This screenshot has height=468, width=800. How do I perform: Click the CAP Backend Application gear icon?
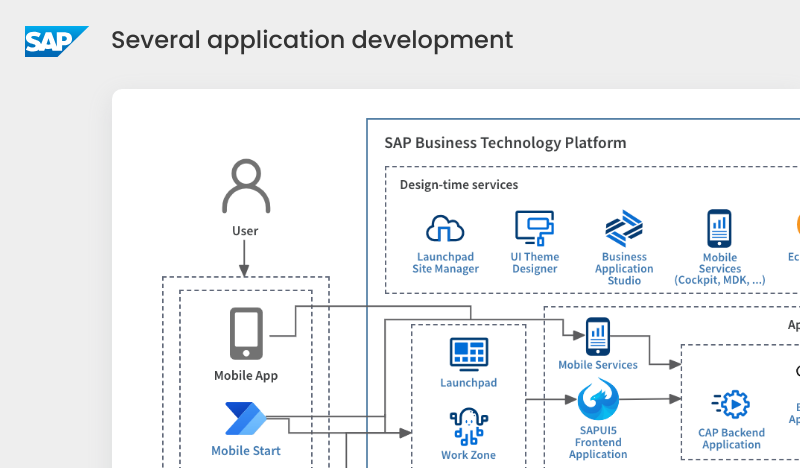[x=731, y=404]
